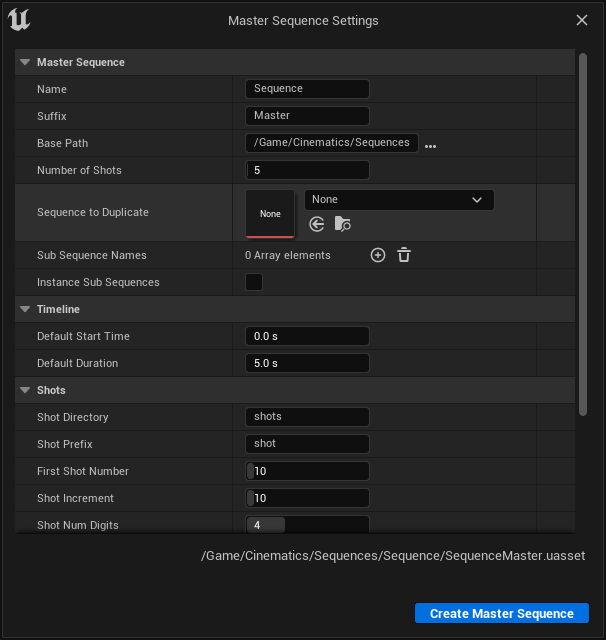This screenshot has width=606, height=640.
Task: Click the Base Path text field
Action: [x=332, y=142]
